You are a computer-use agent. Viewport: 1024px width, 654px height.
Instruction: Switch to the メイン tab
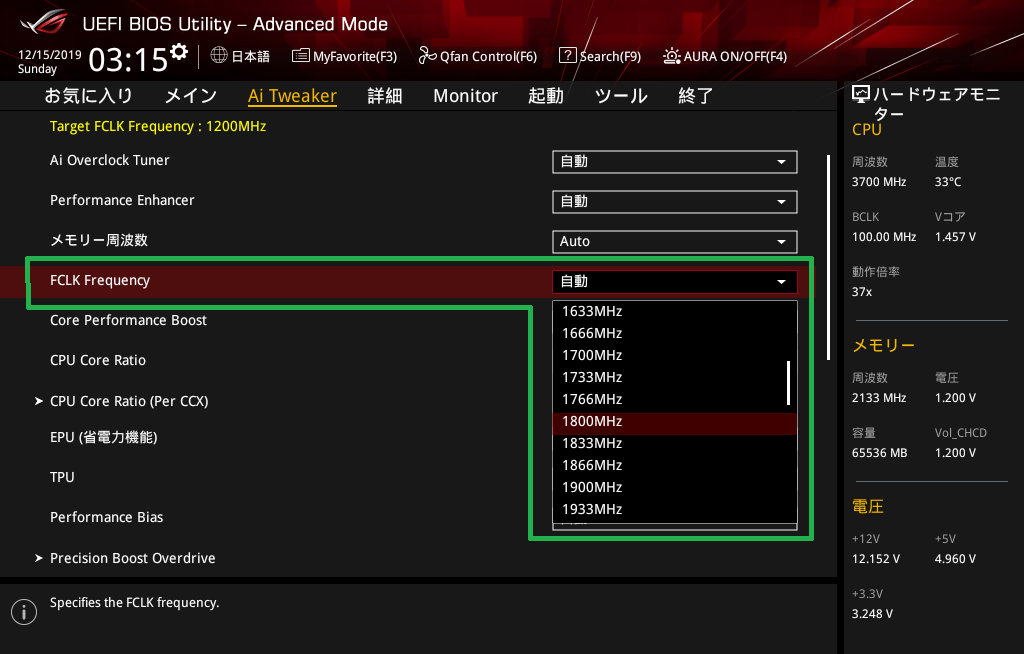point(191,96)
